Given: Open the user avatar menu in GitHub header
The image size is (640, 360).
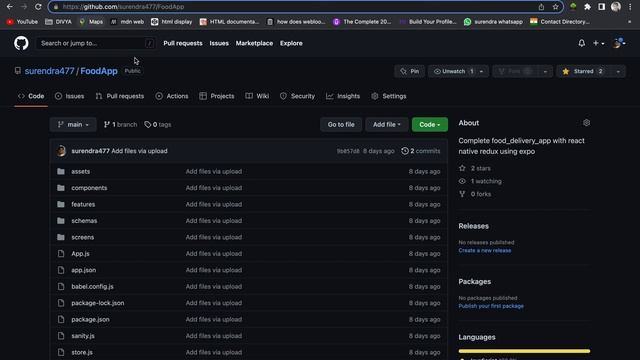Looking at the screenshot, I should click(x=618, y=43).
